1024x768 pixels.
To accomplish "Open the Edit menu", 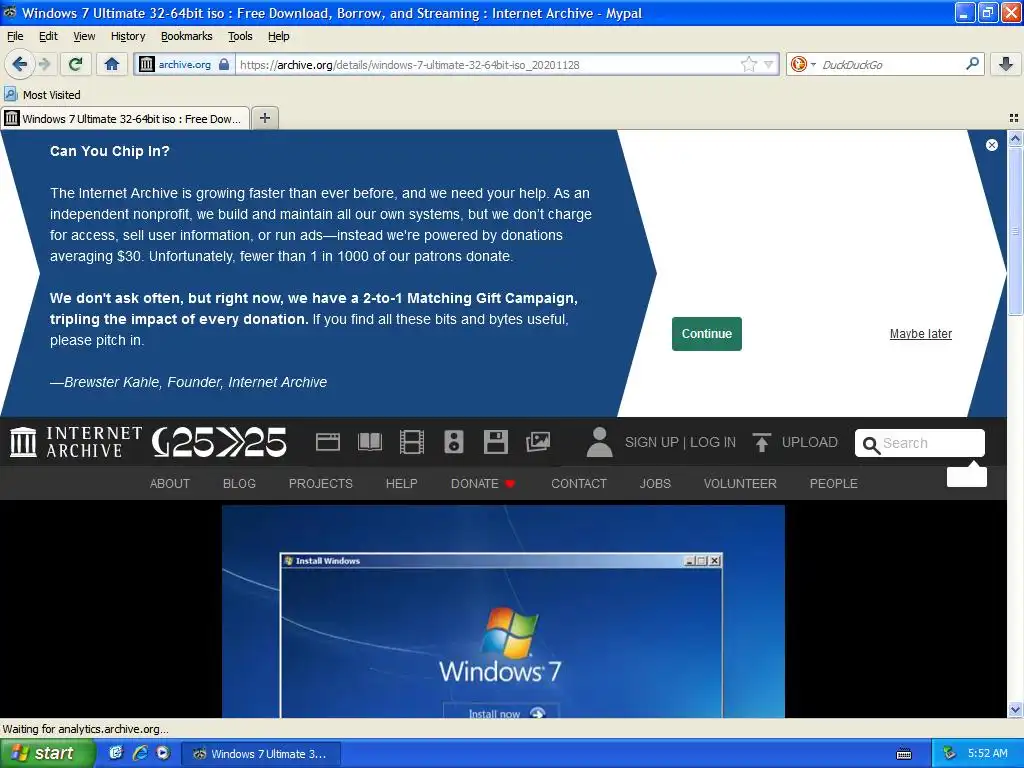I will pyautogui.click(x=48, y=36).
